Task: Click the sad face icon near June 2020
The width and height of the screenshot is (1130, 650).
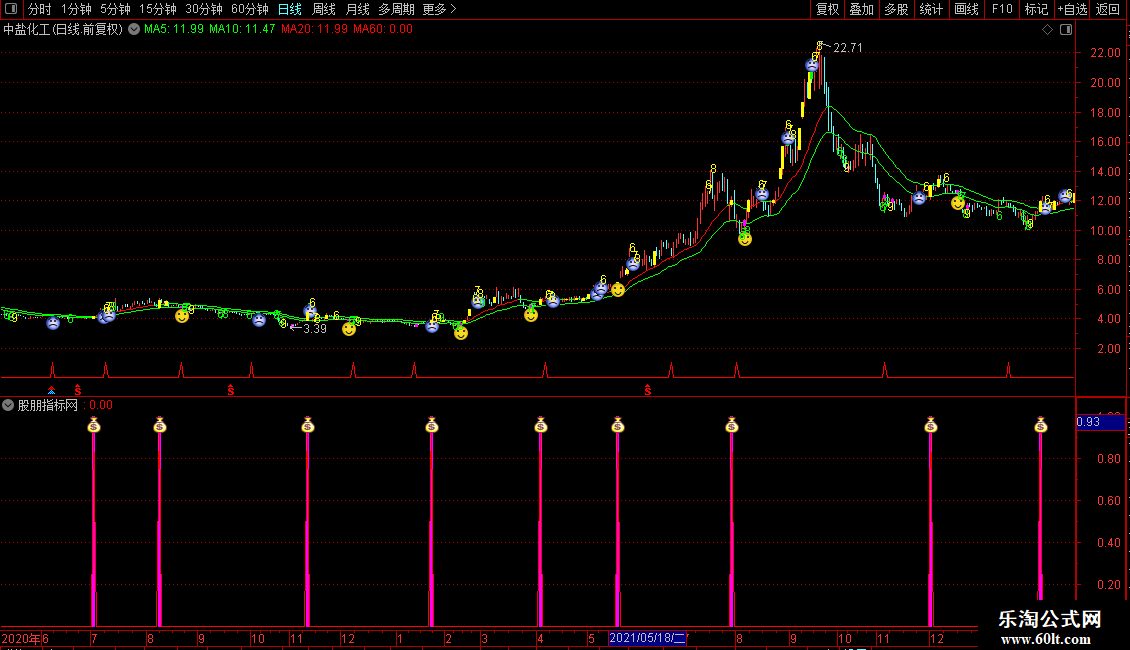Action: (53, 324)
